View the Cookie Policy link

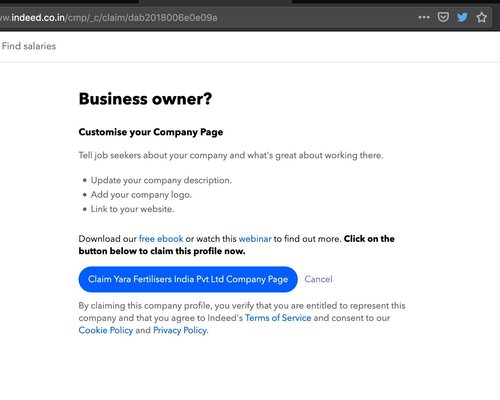(x=106, y=330)
